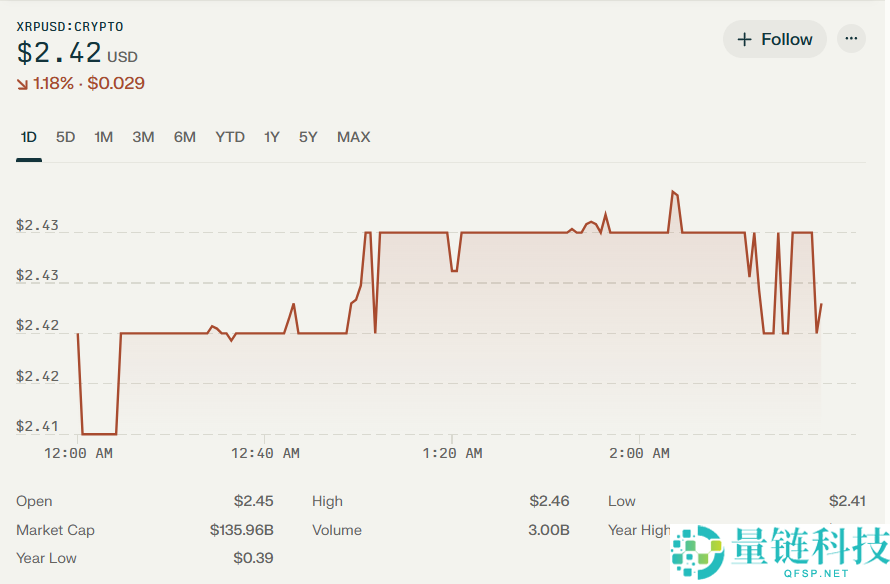This screenshot has width=890, height=584.
Task: Show the MAX time range
Action: coord(353,137)
